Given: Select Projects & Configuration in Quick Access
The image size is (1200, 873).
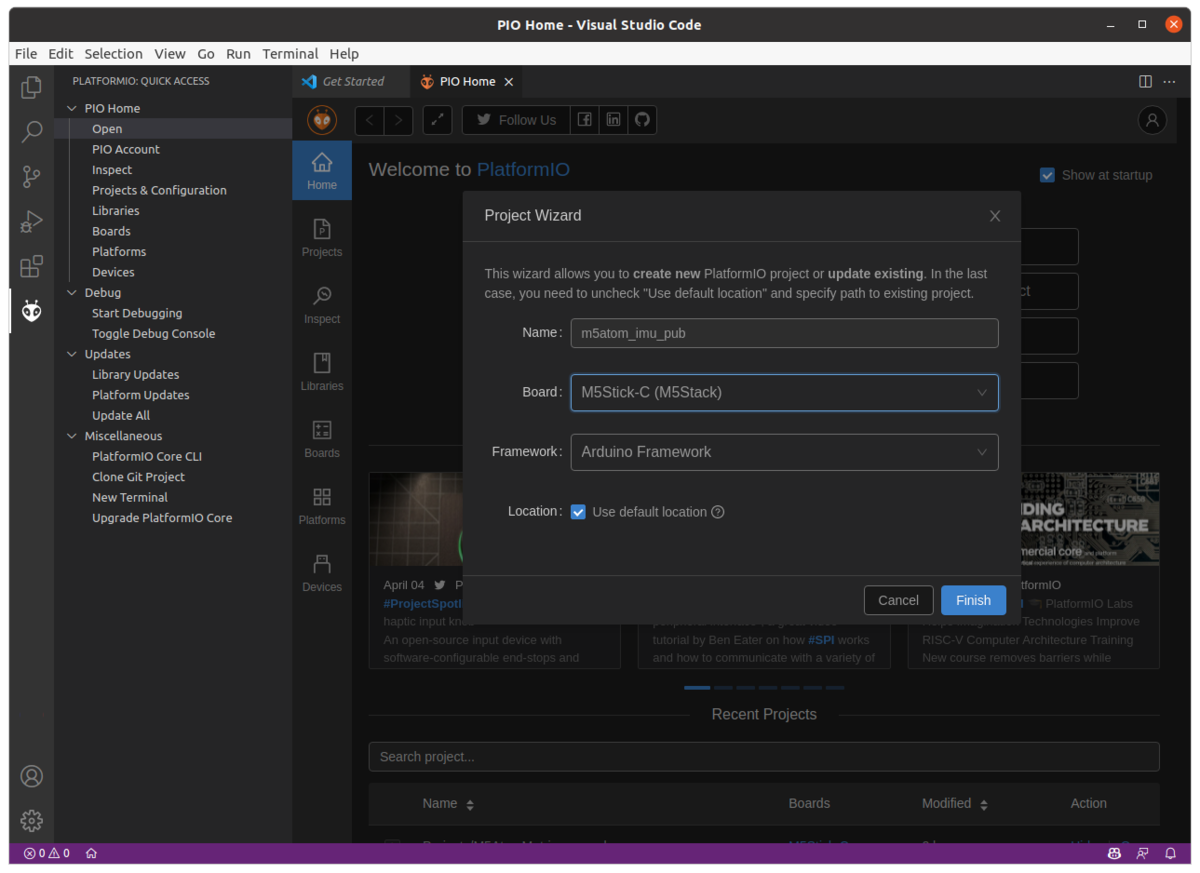Looking at the screenshot, I should (159, 190).
